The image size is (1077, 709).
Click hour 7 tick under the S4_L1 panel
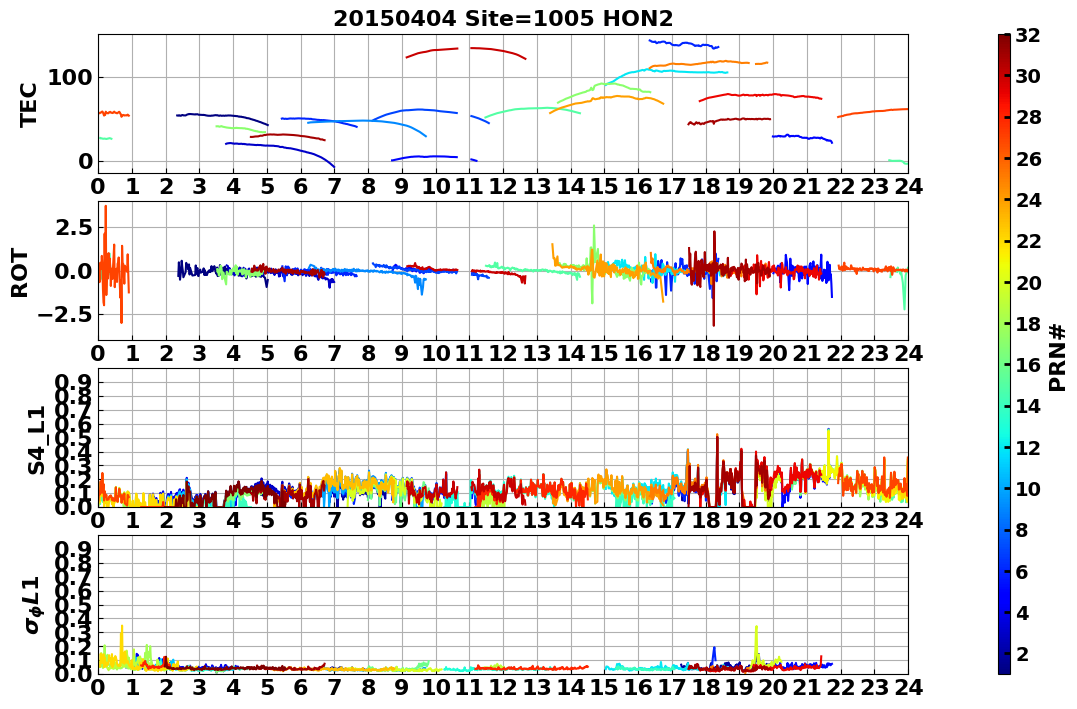335,520
